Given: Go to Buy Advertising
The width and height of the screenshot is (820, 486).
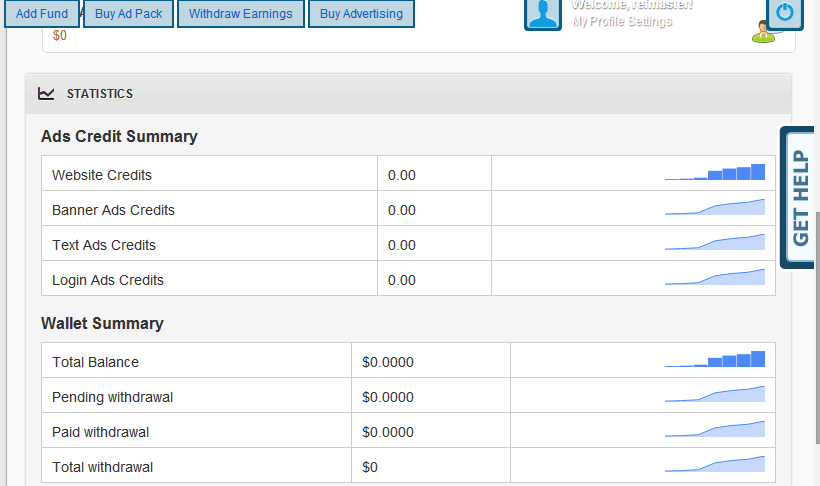Looking at the screenshot, I should click(x=361, y=14).
